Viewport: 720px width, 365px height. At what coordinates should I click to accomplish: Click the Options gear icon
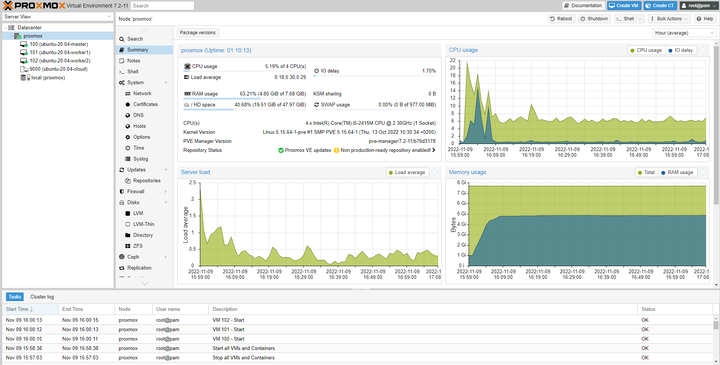(128, 137)
